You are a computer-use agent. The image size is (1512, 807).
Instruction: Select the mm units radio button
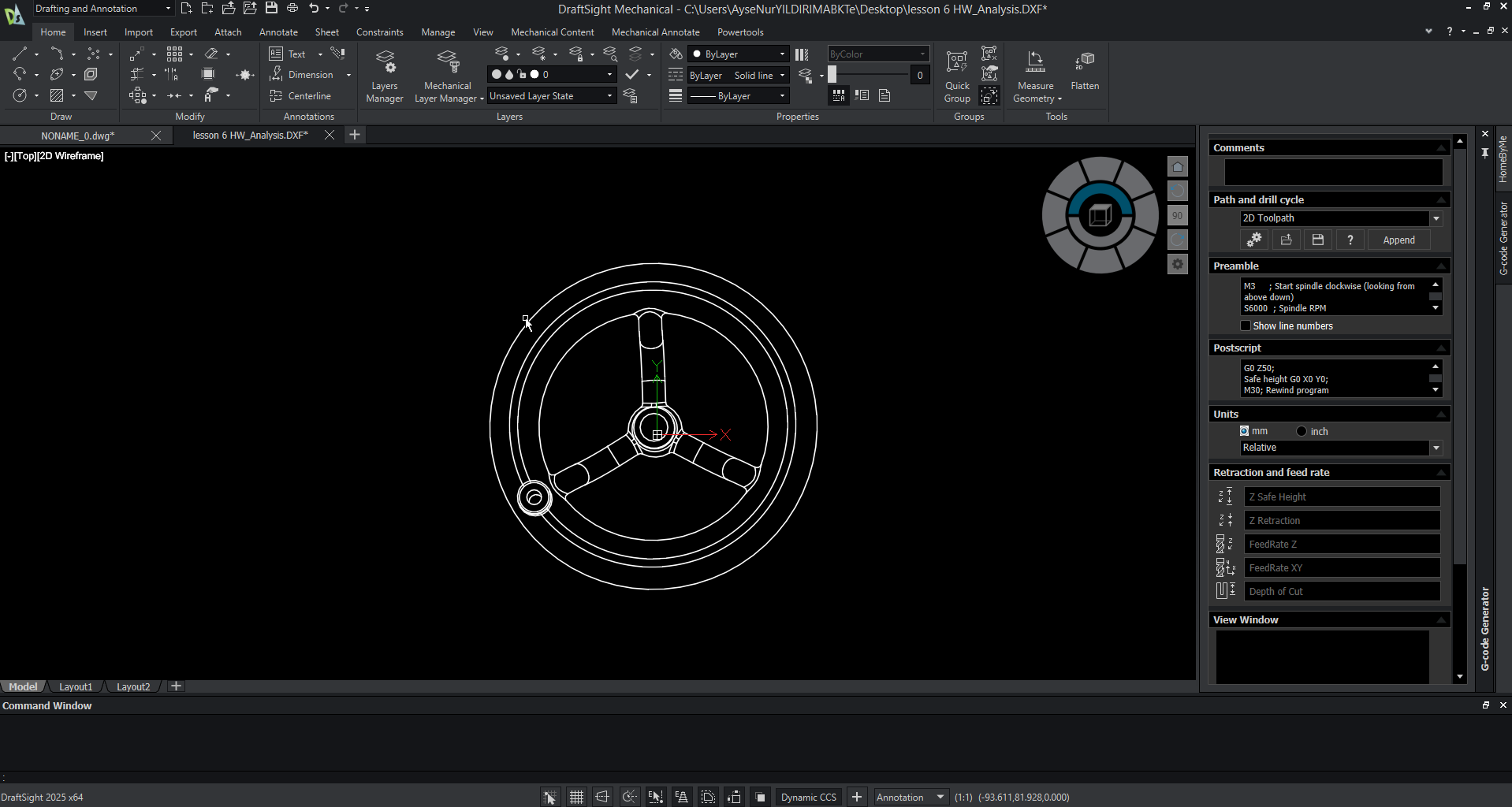tap(1244, 431)
